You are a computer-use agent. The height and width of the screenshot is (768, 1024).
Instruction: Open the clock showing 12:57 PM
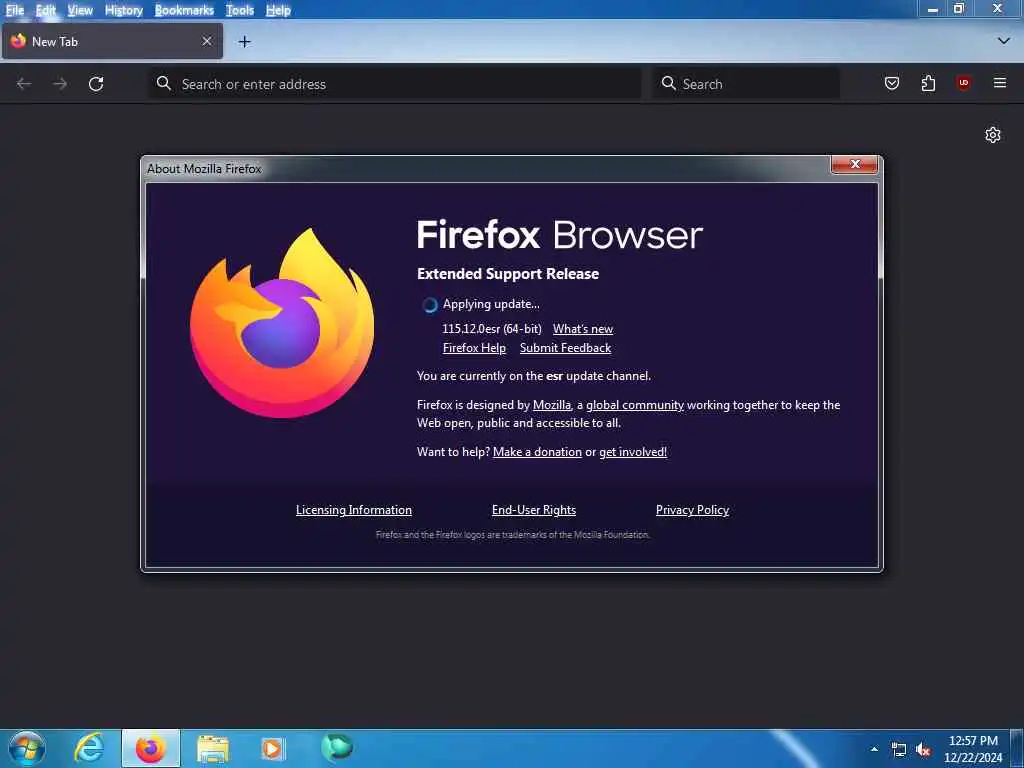point(973,749)
